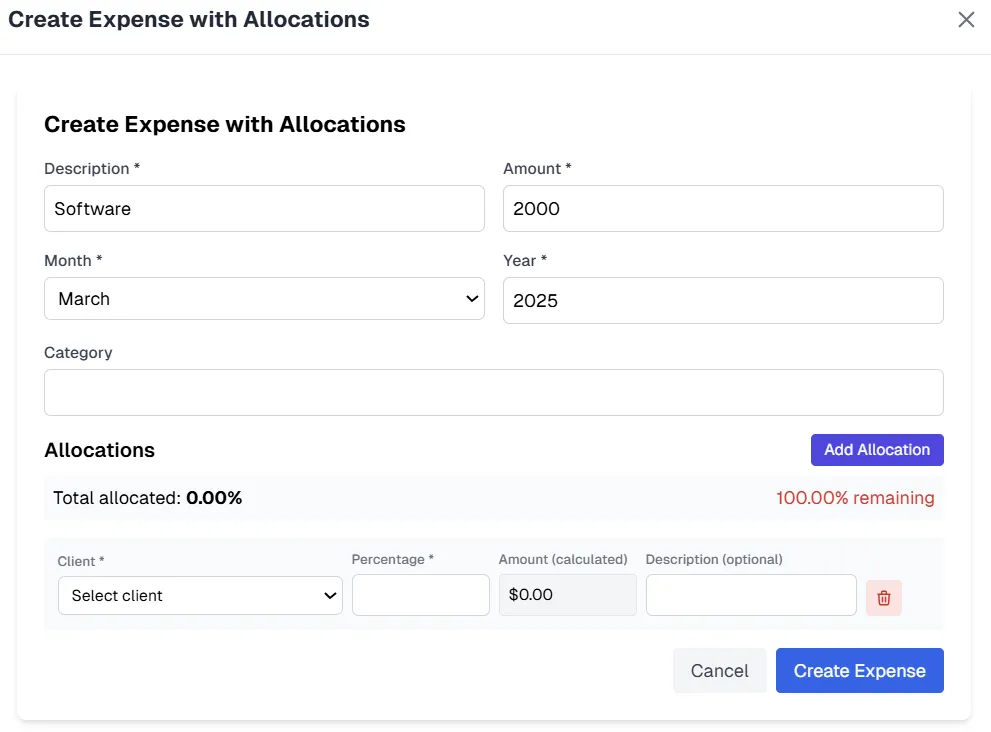Focus the Description field containing Software
This screenshot has height=732, width=991.
pyautogui.click(x=264, y=209)
